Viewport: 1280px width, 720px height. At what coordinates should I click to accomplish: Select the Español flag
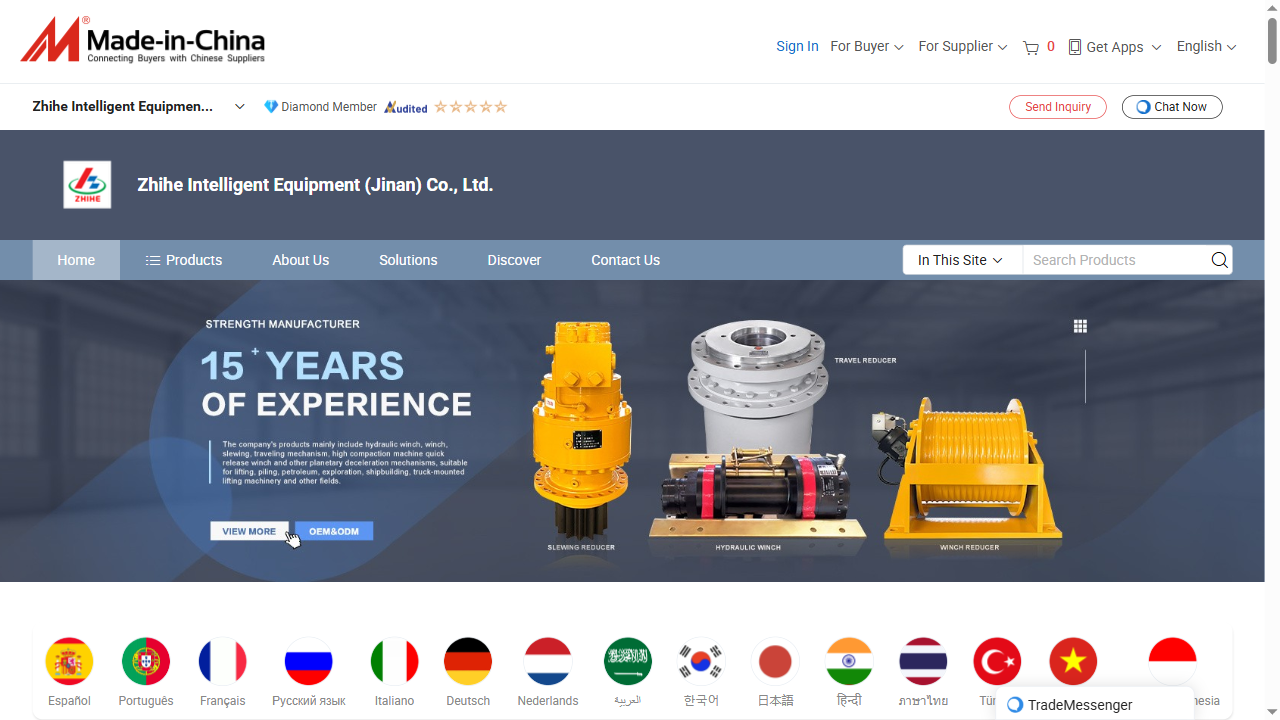point(70,662)
